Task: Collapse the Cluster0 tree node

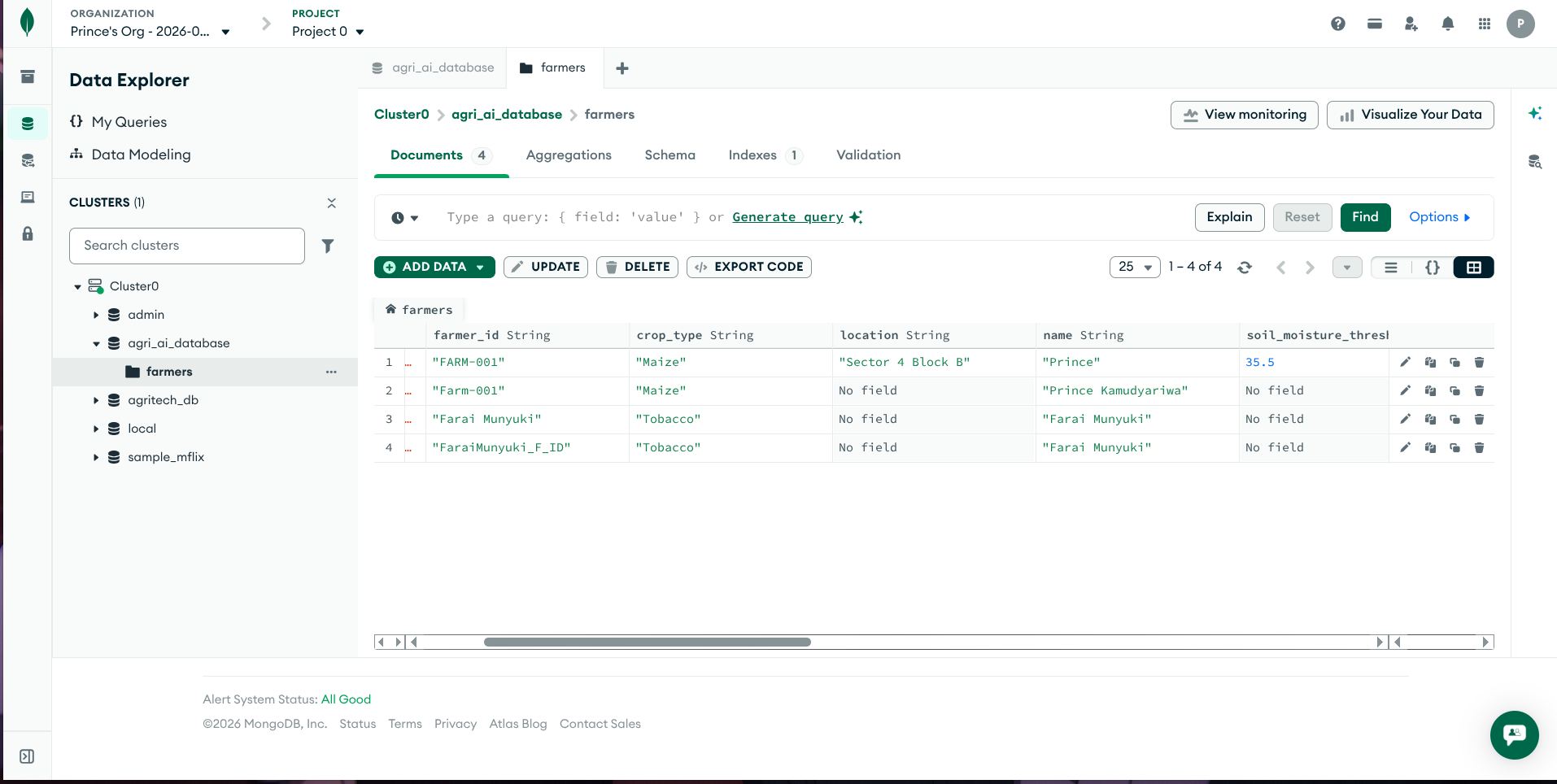Action: point(77,287)
